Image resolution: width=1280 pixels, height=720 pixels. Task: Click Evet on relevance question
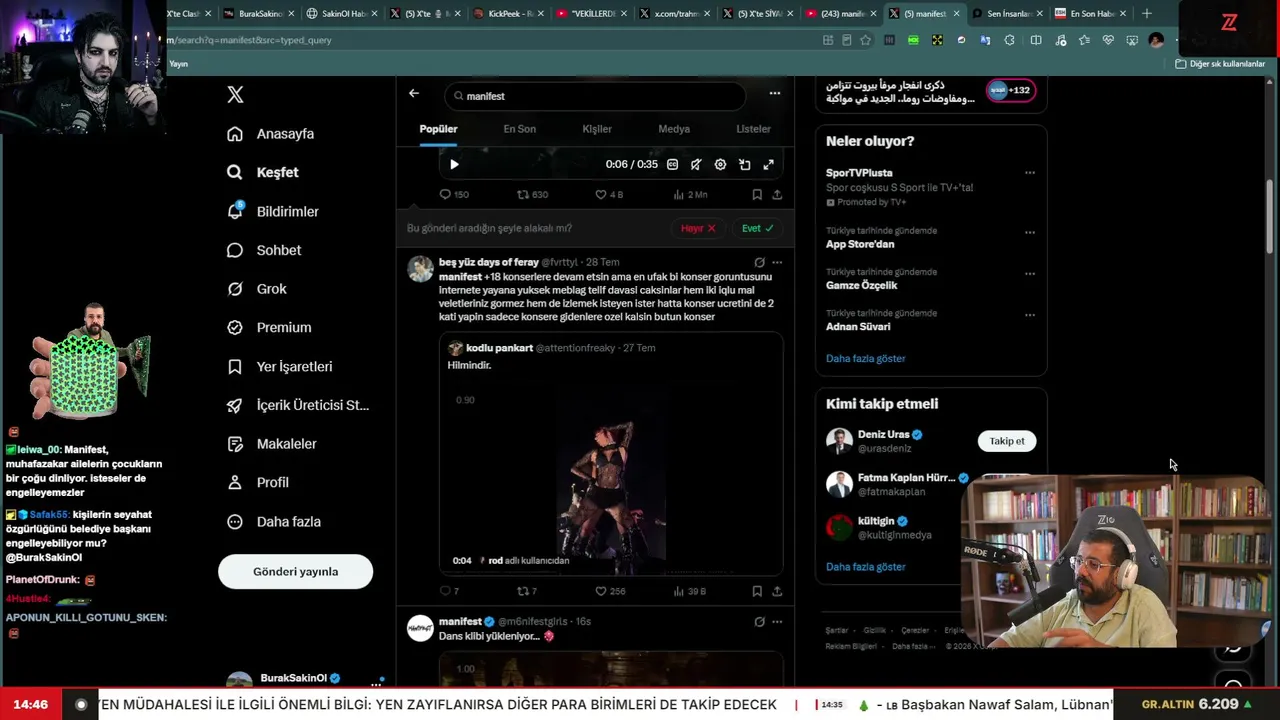[x=757, y=228]
